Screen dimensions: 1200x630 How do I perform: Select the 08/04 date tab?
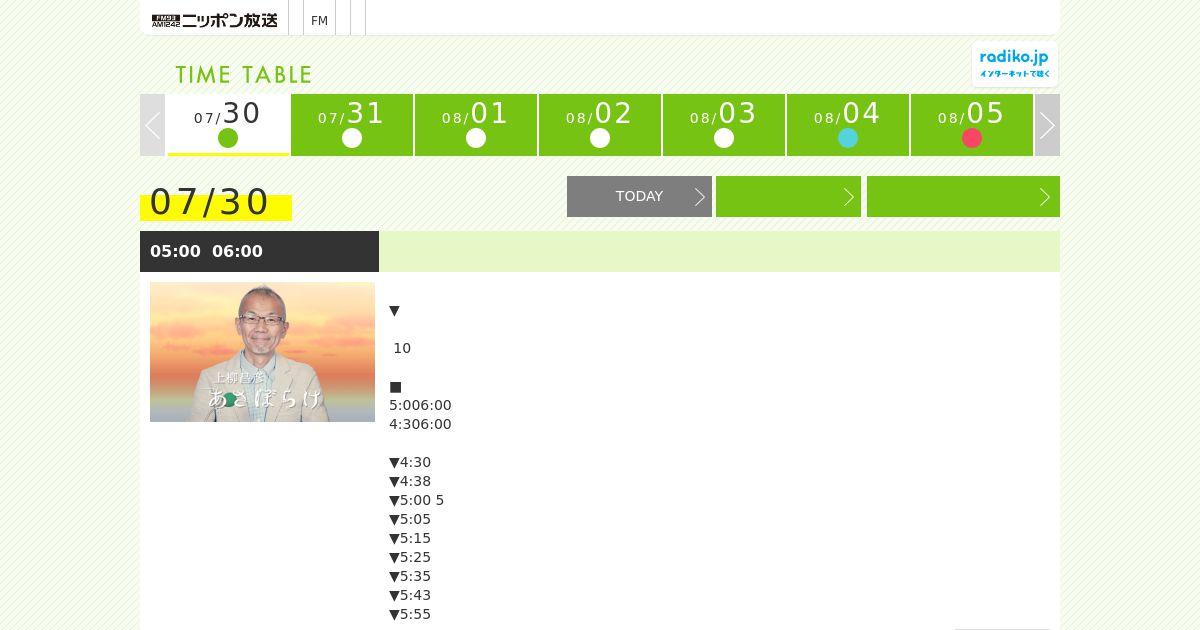848,125
